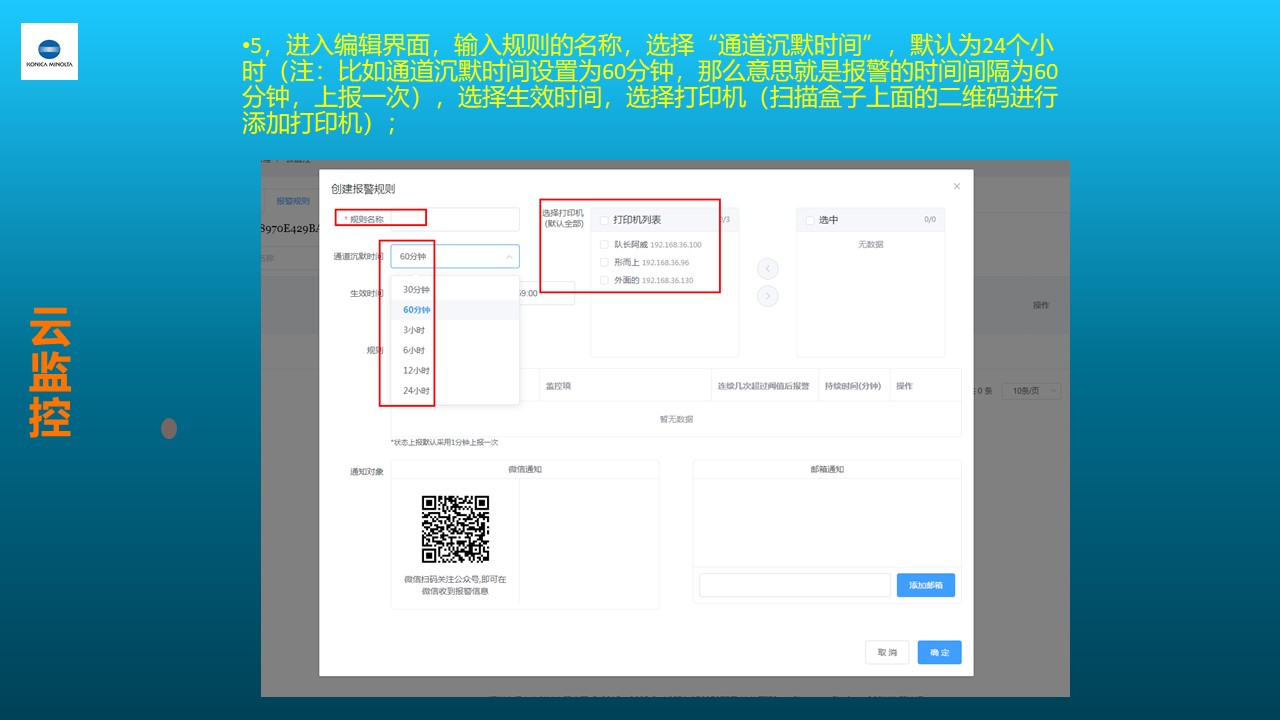Open the 10条/页 page size dropdown
Screen dimensions: 1280x720
tap(1030, 391)
